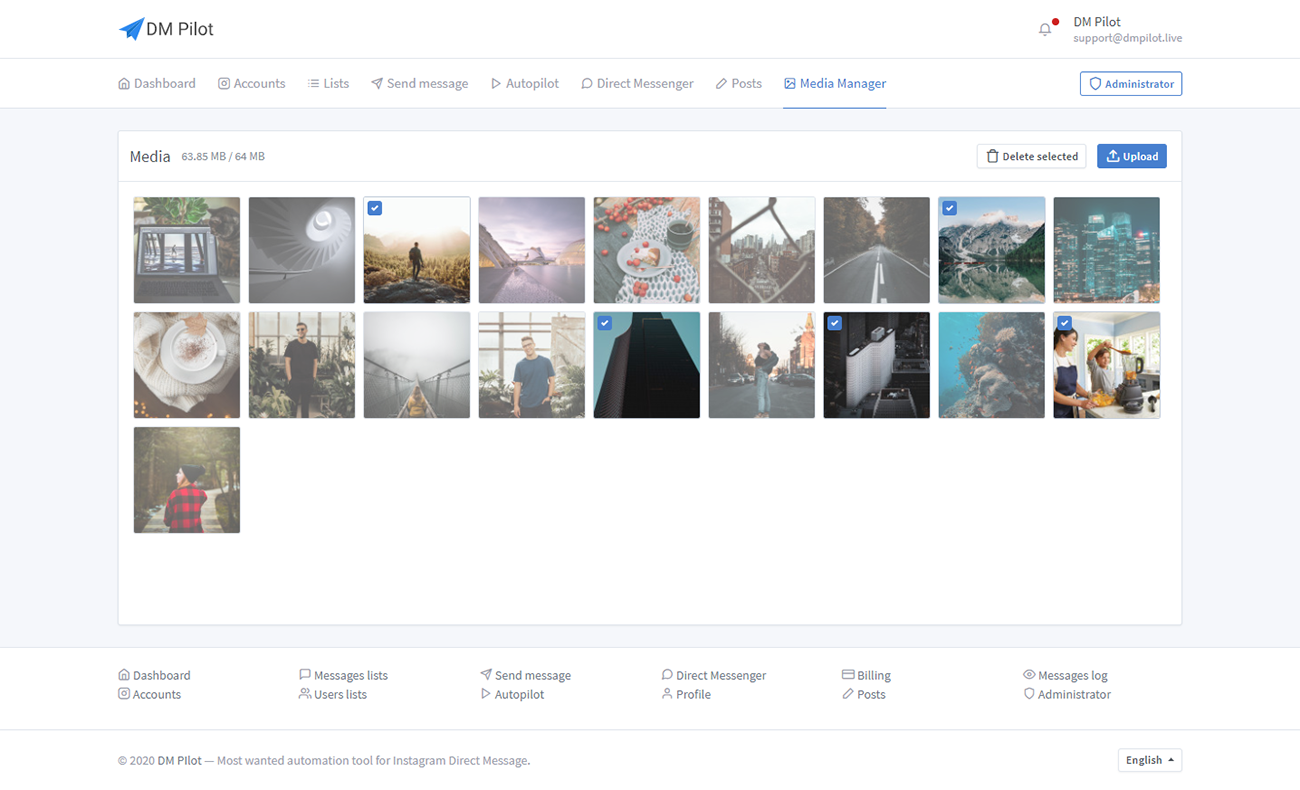The image size is (1300, 790).
Task: Select the foggy suspension bridge thumbnail
Action: point(417,365)
